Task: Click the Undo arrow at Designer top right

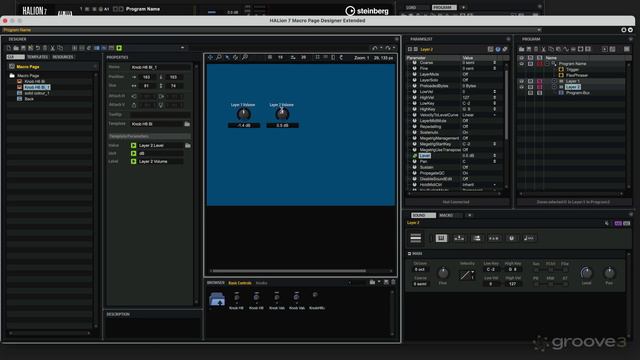Action: (375, 48)
